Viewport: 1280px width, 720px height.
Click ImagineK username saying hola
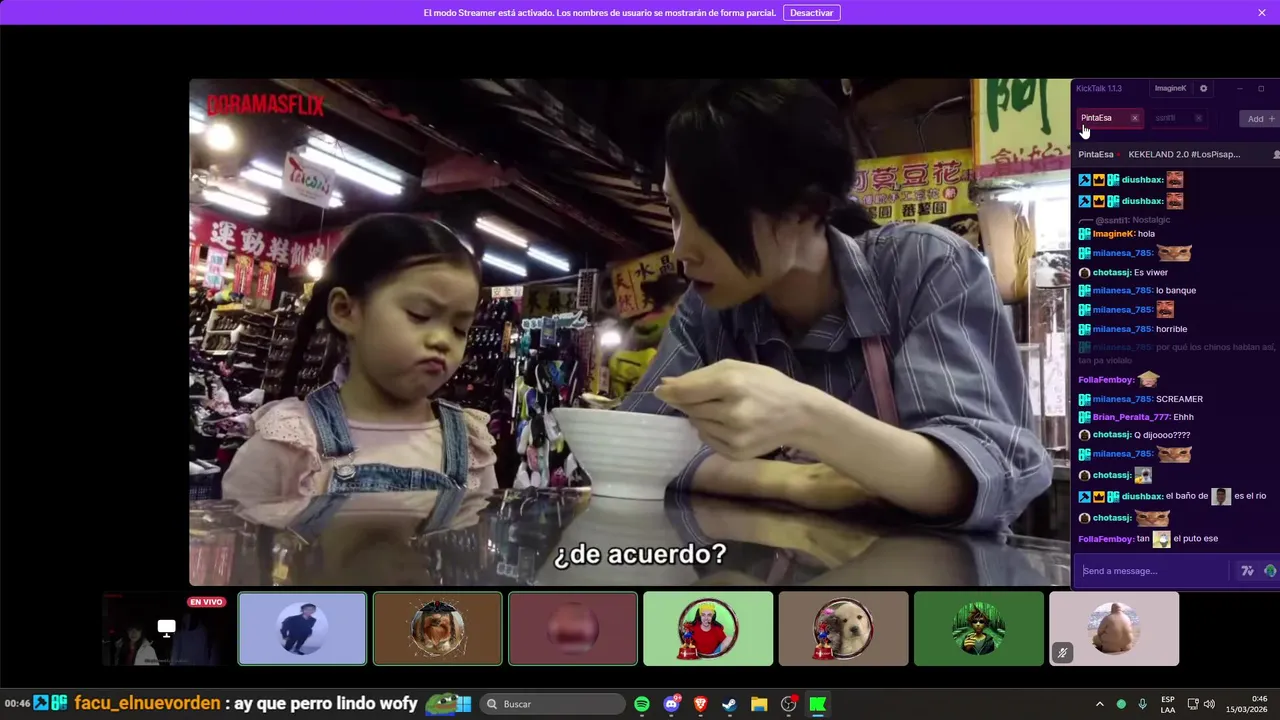(1113, 234)
